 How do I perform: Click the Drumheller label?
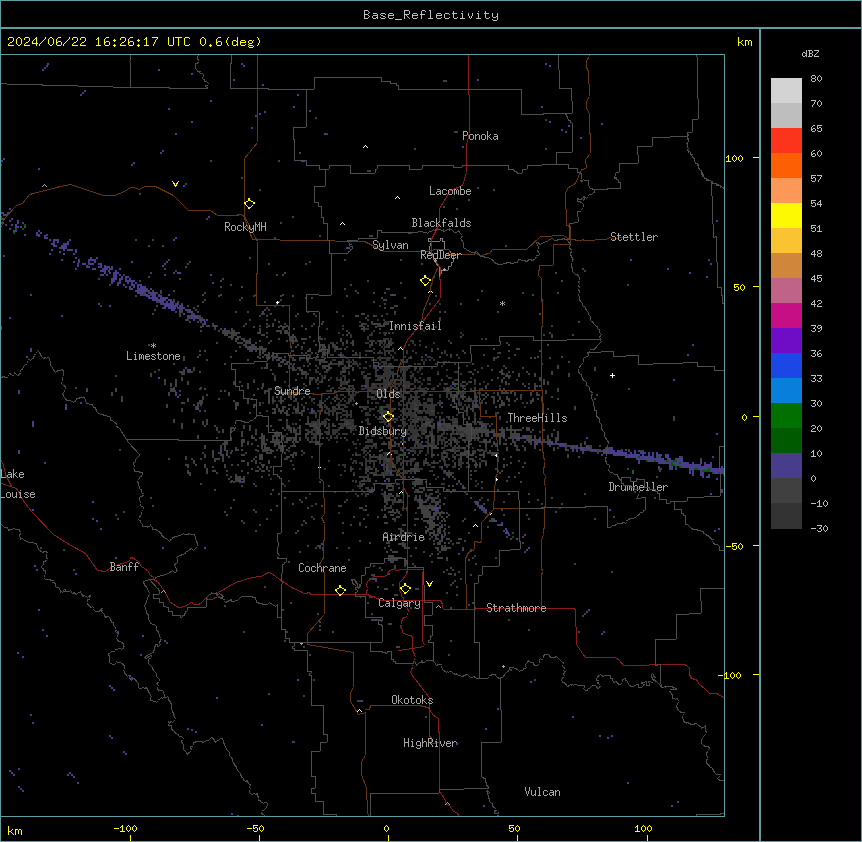(x=638, y=487)
